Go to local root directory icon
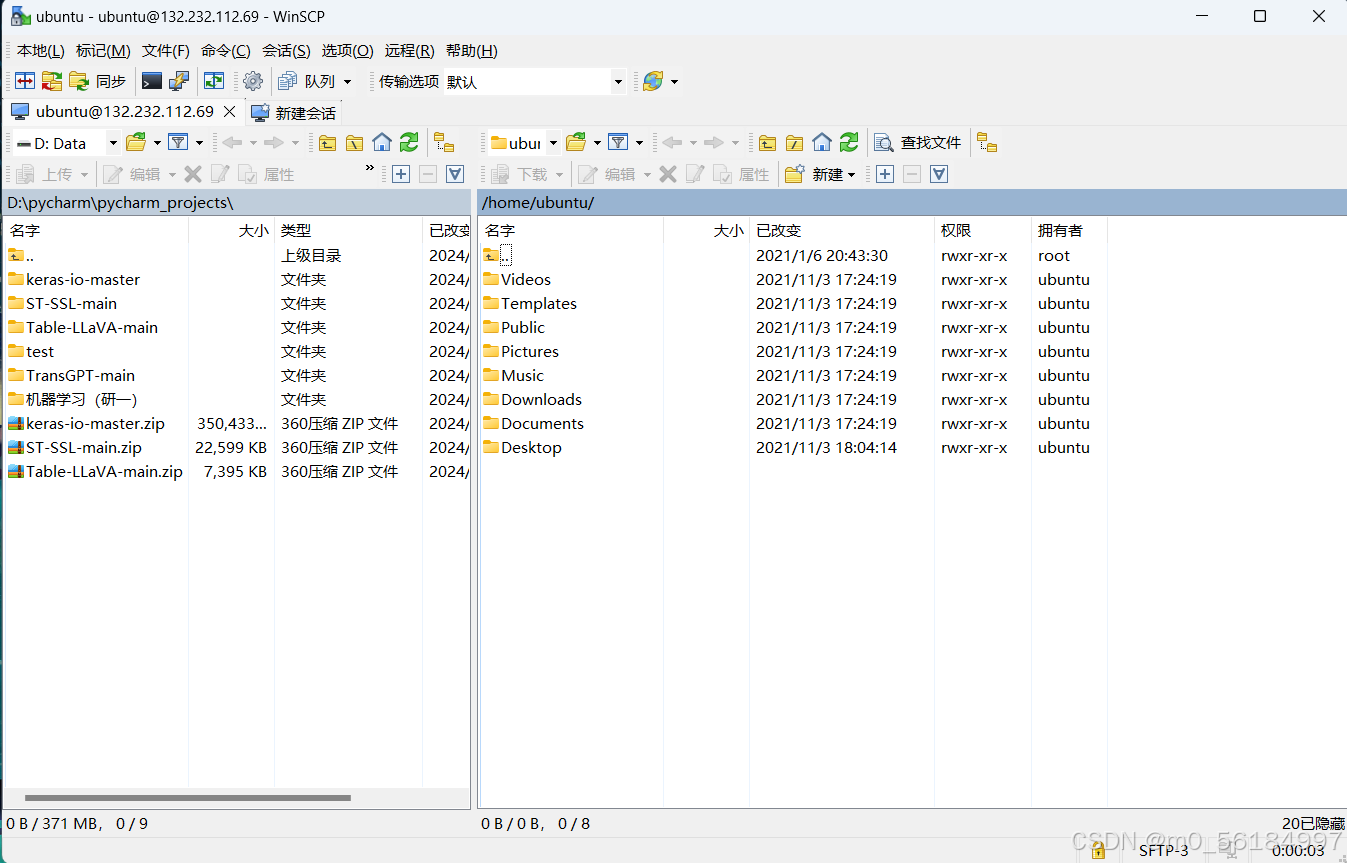This screenshot has width=1347, height=863. pos(354,143)
